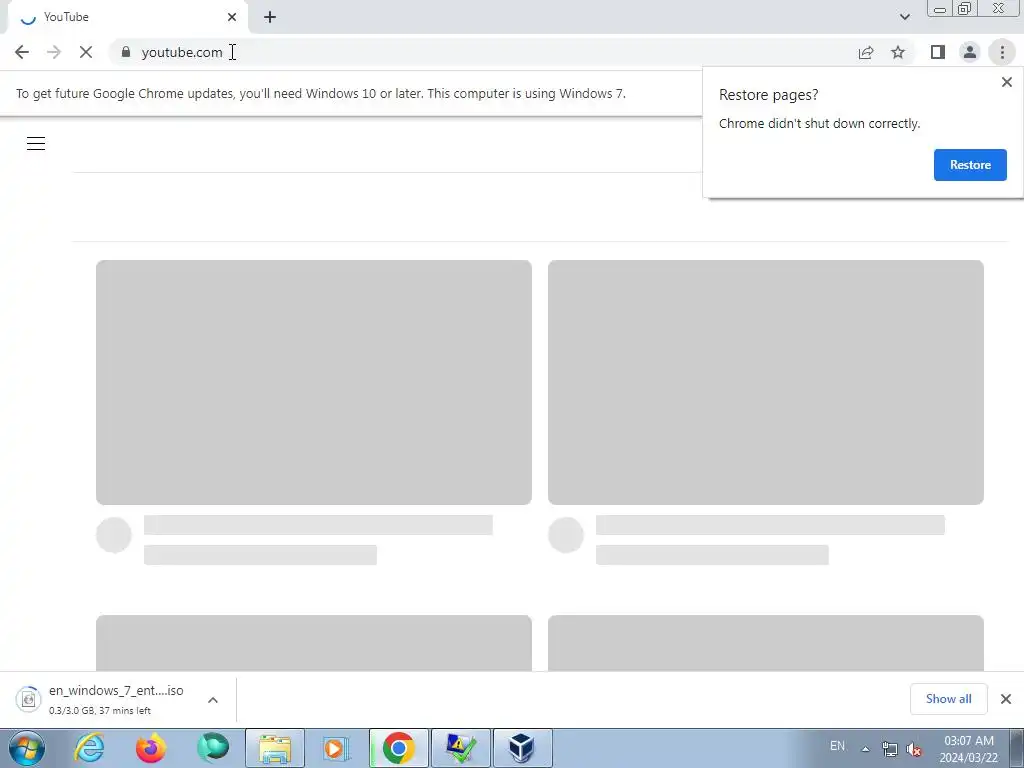Open a new tab with plus button
Image resolution: width=1024 pixels, height=768 pixels.
point(270,17)
